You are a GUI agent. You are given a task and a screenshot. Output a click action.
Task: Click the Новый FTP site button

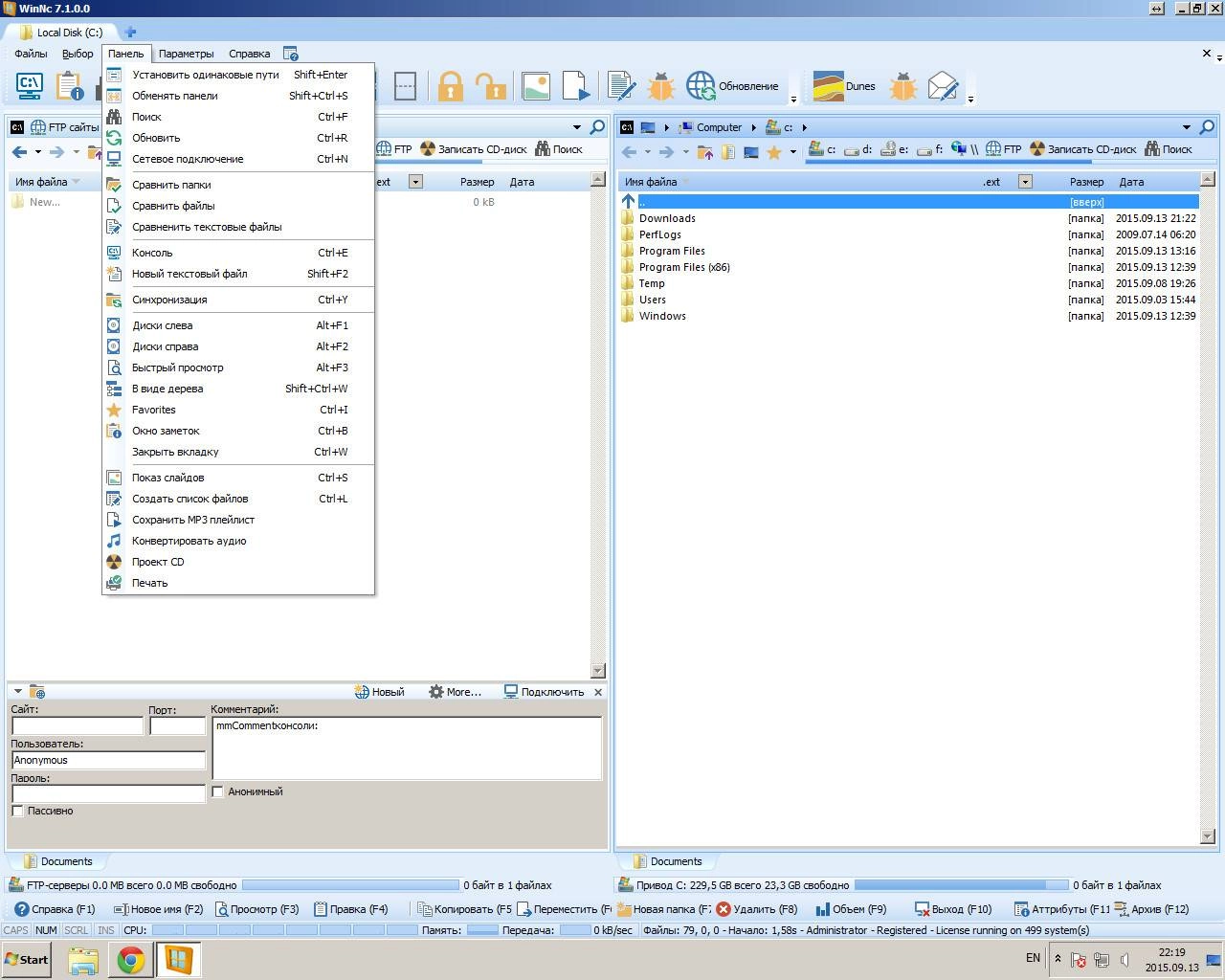click(x=379, y=692)
